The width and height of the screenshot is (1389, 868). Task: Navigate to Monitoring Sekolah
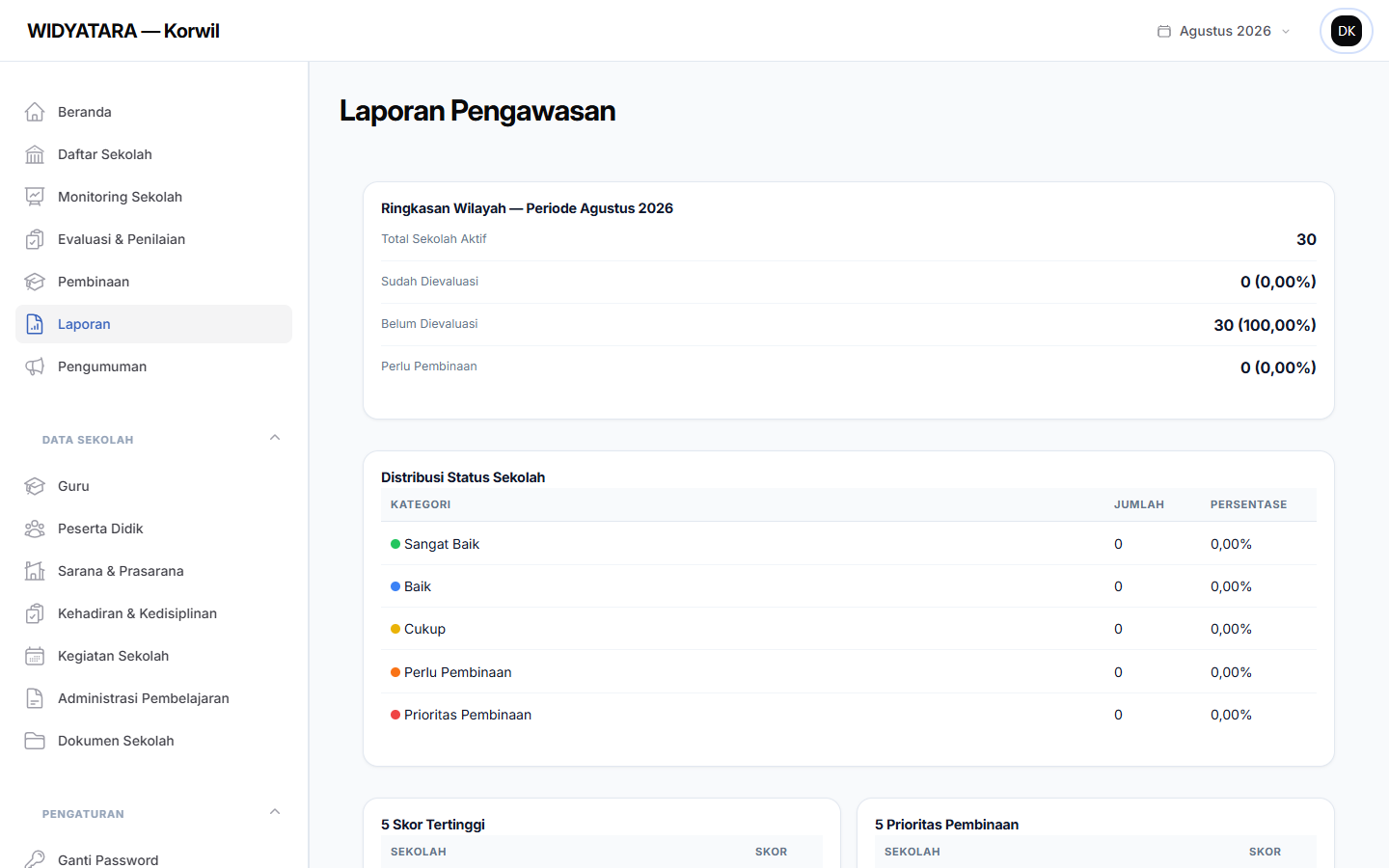154,197
